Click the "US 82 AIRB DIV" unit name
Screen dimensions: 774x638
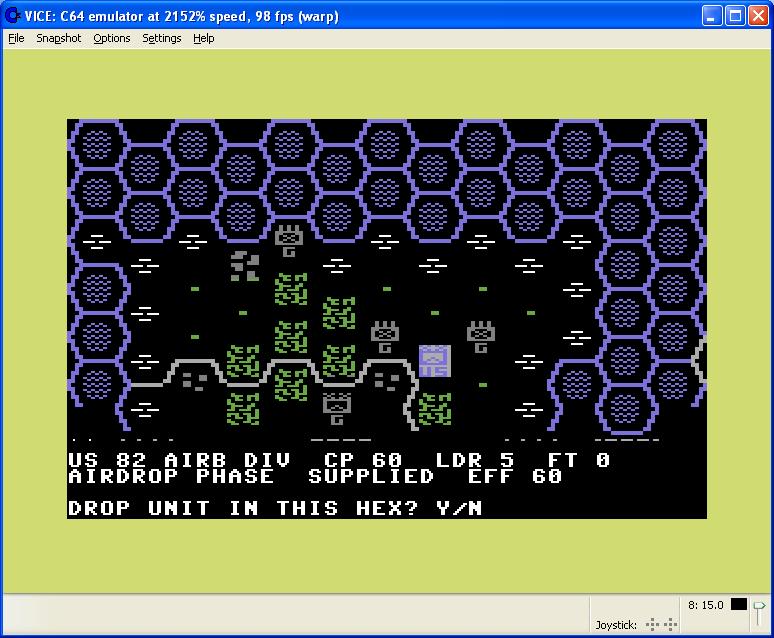(179, 460)
